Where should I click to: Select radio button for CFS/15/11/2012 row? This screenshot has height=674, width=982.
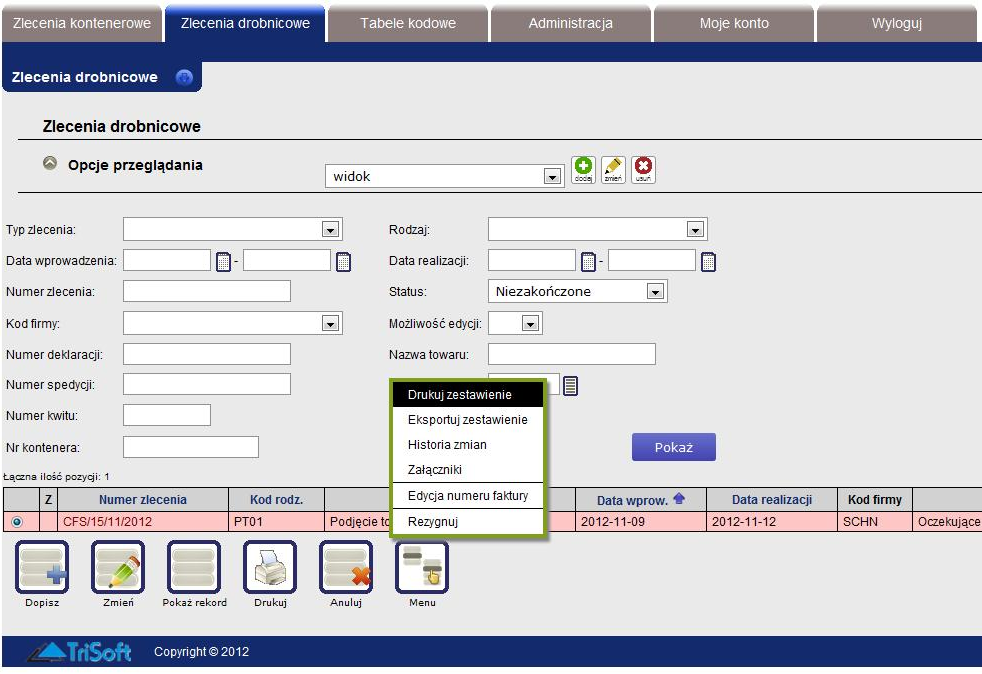17,522
